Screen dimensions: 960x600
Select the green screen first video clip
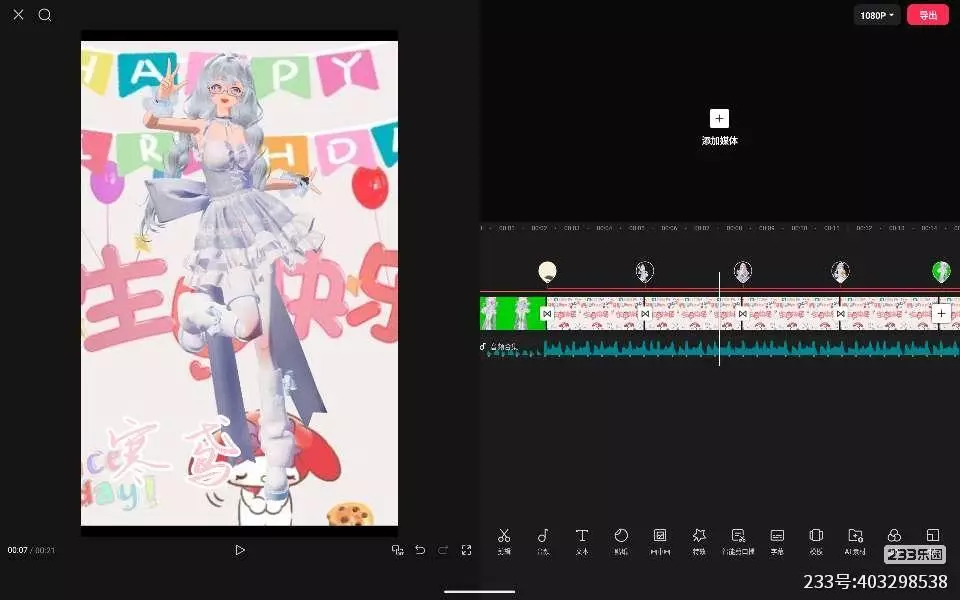510,313
